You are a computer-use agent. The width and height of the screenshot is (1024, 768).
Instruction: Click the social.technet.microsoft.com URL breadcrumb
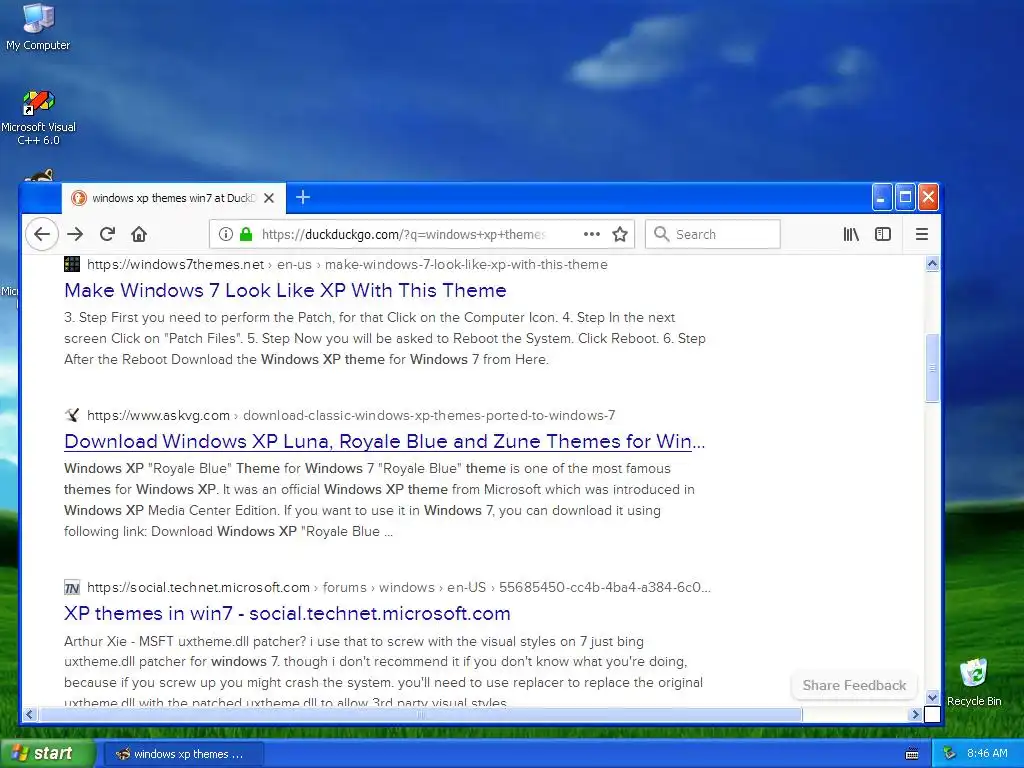[398, 587]
